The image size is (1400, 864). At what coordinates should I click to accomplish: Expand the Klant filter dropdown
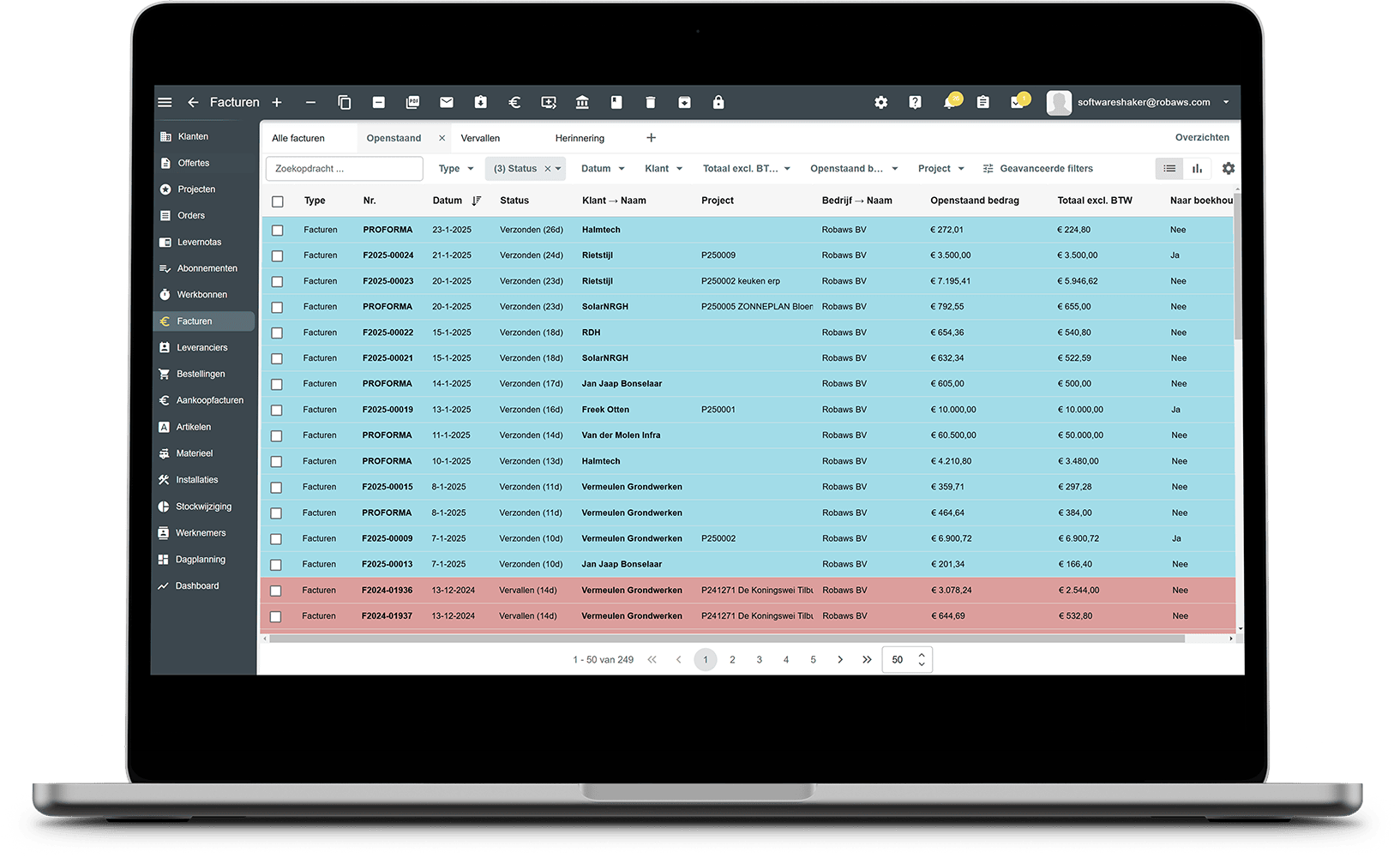pyautogui.click(x=663, y=168)
